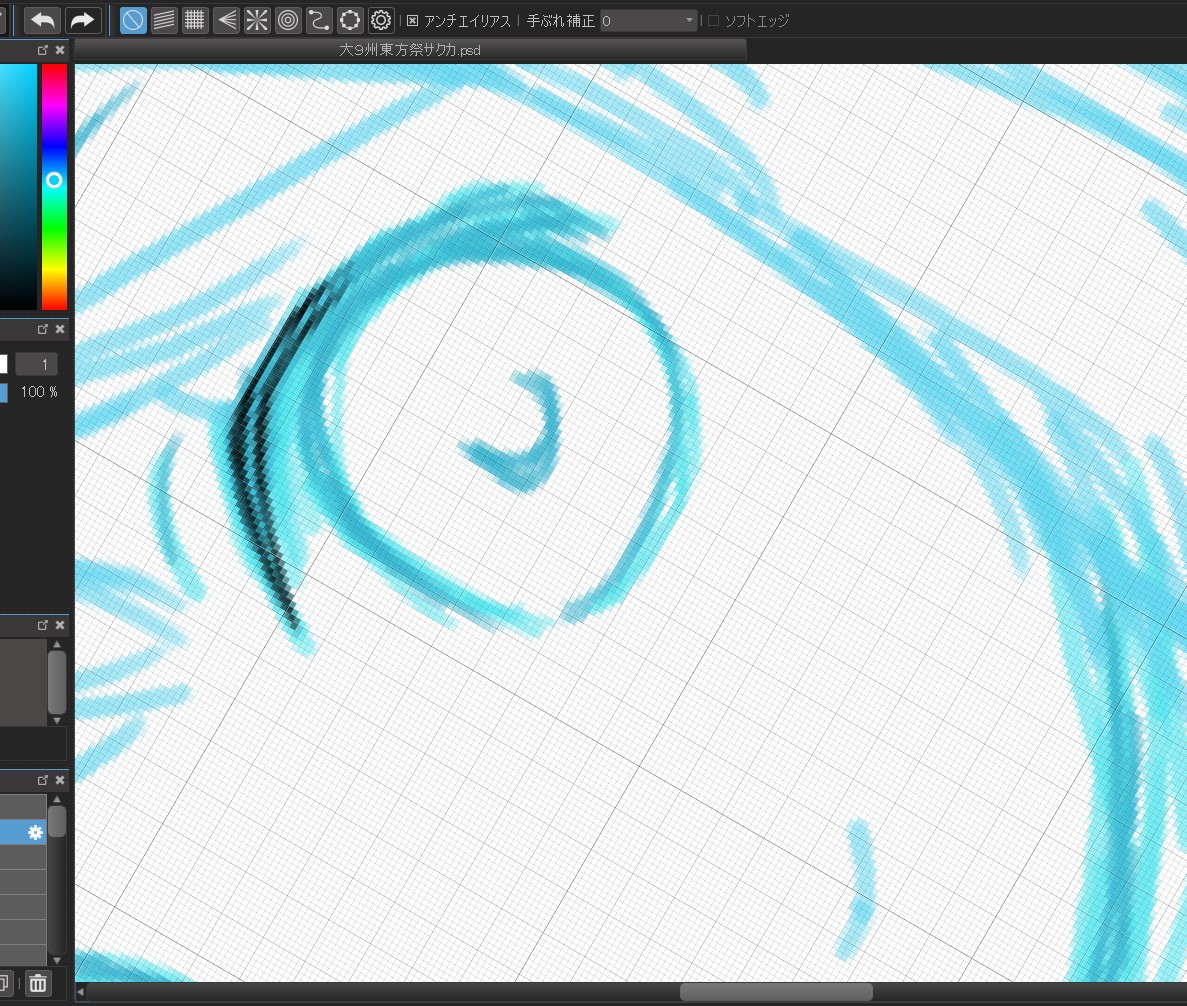The image size is (1187, 1006).
Task: Click the brush list scrollbar thumb
Action: pyautogui.click(x=57, y=681)
